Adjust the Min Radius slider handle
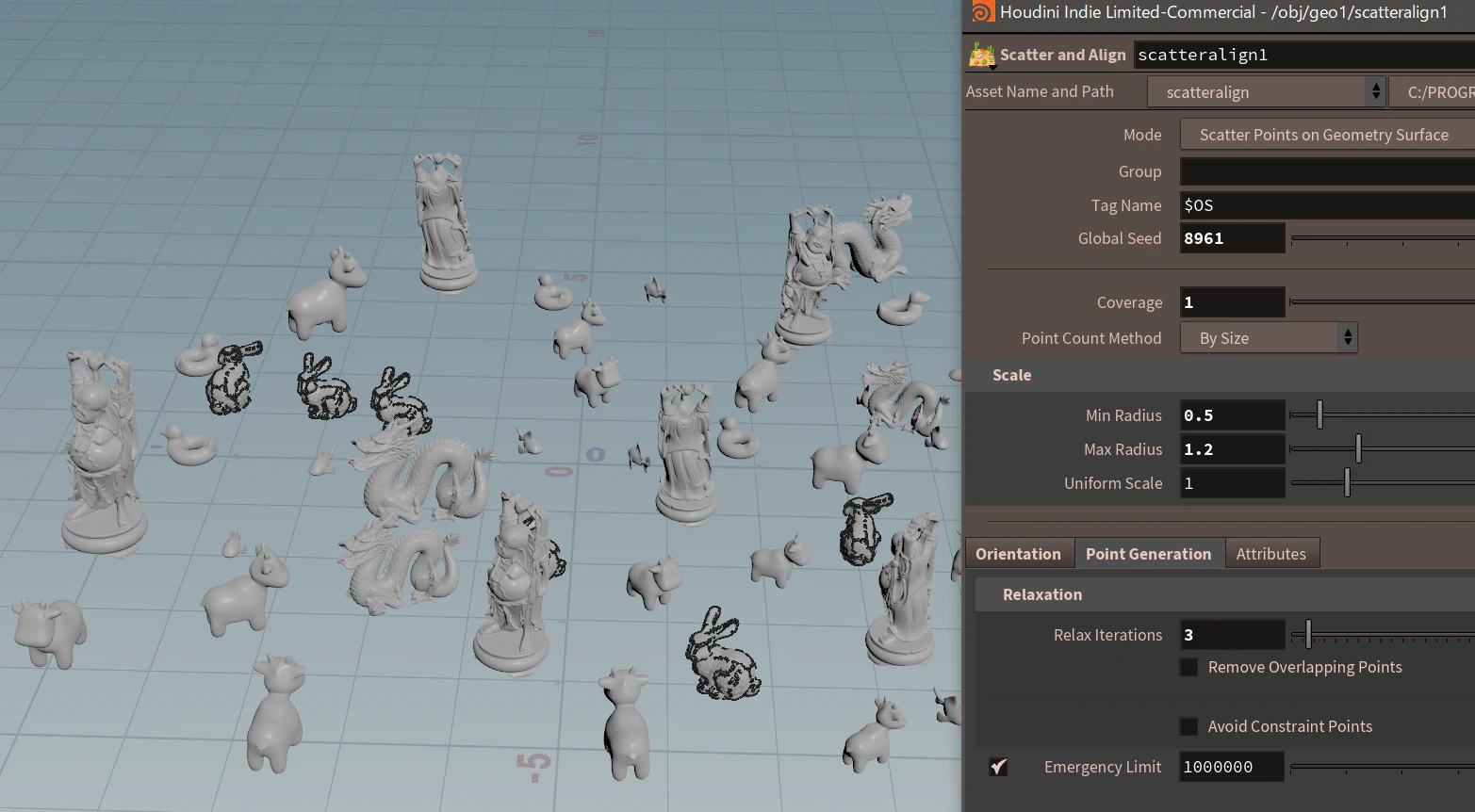Viewport: 1475px width, 812px height. click(1319, 414)
